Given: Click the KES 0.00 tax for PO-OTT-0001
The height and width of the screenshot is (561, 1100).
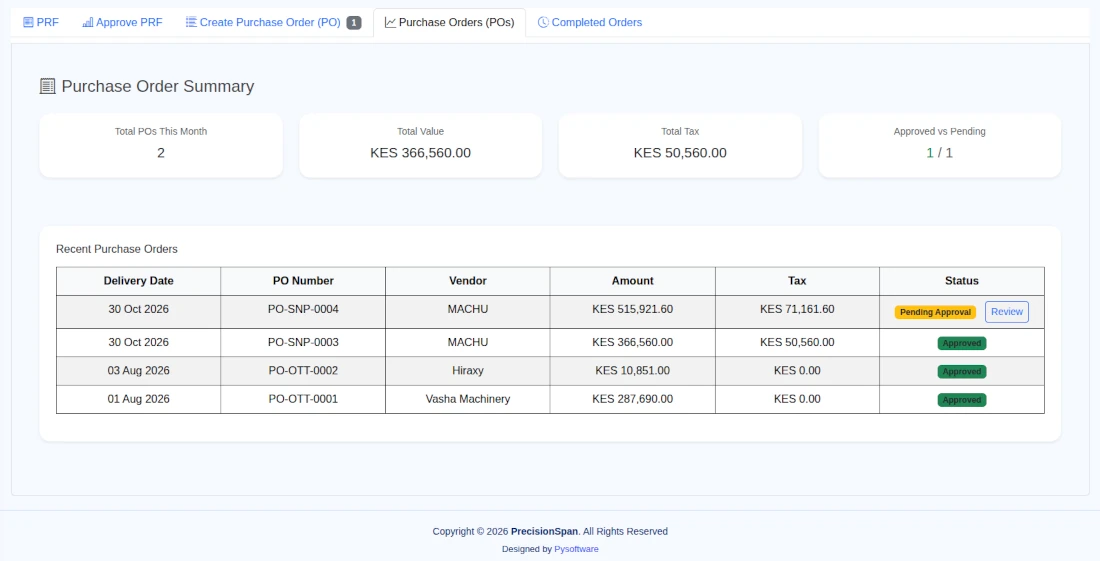Looking at the screenshot, I should (797, 399).
